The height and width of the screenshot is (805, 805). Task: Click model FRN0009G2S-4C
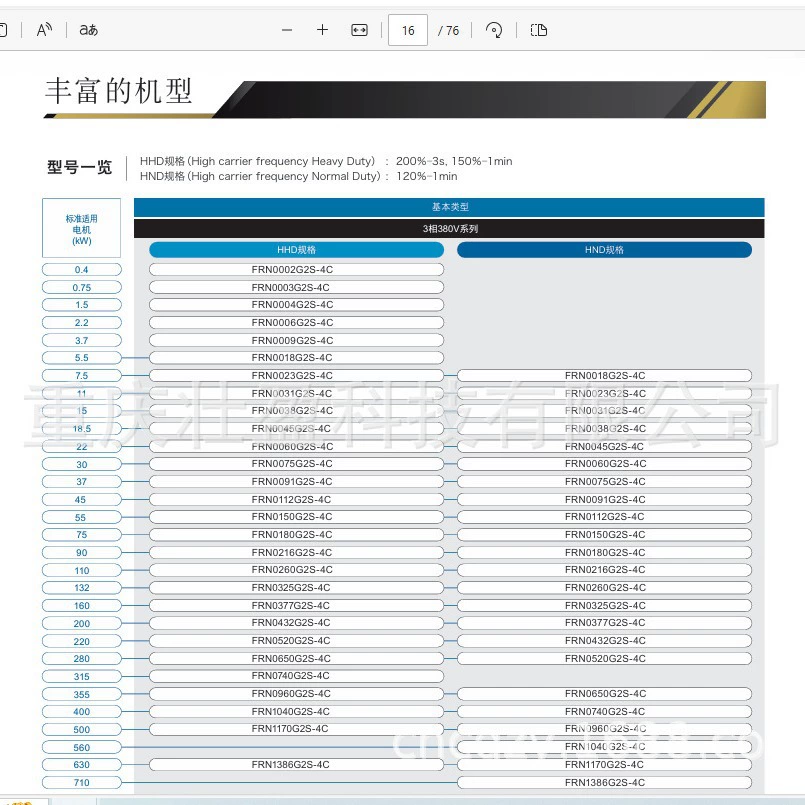(x=296, y=340)
